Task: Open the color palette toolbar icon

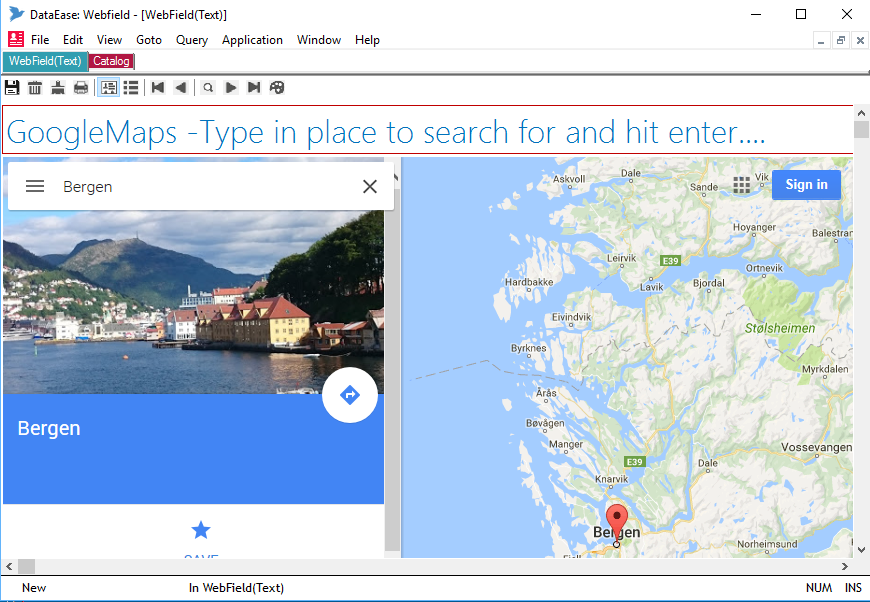Action: point(277,88)
